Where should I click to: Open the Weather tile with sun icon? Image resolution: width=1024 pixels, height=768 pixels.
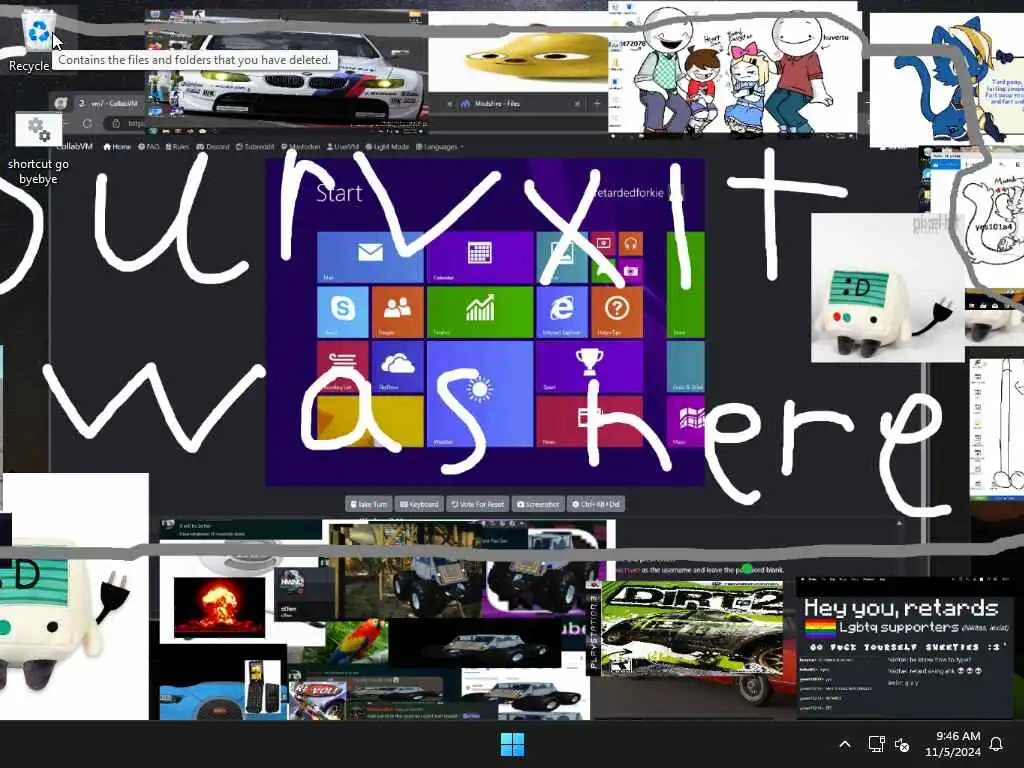click(x=479, y=394)
